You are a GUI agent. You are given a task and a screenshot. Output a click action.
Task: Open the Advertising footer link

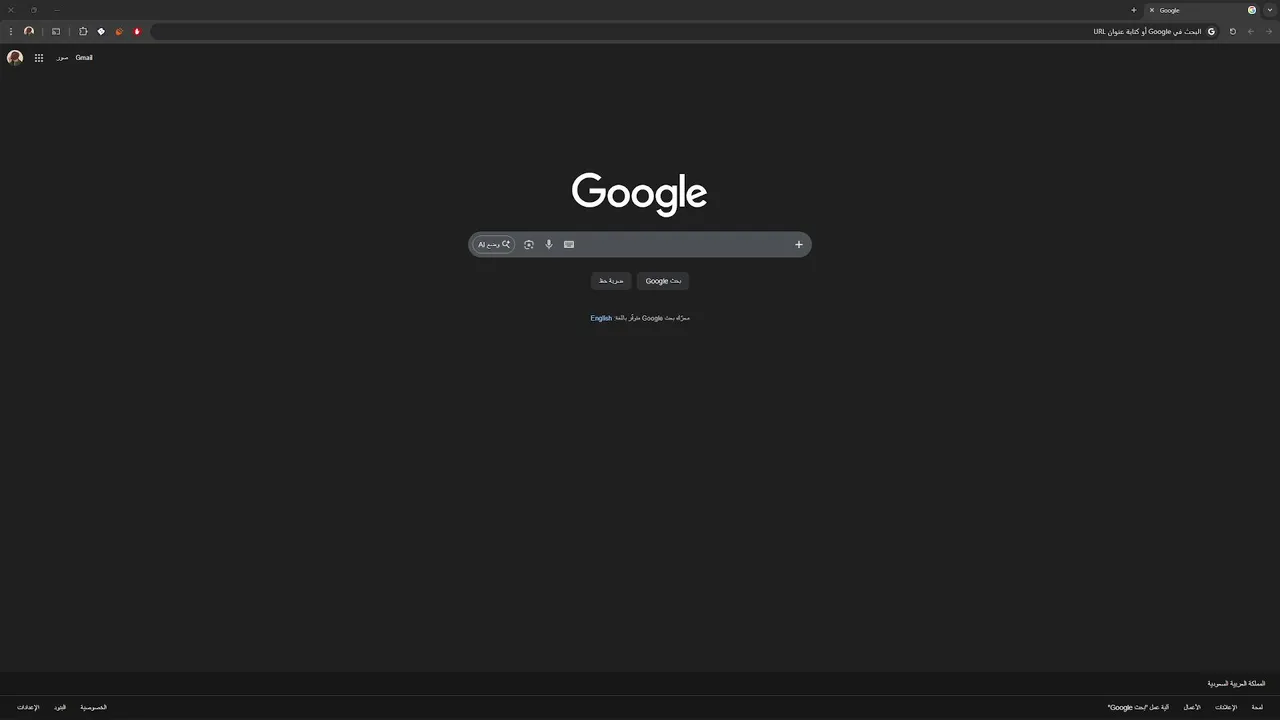pos(1226,707)
